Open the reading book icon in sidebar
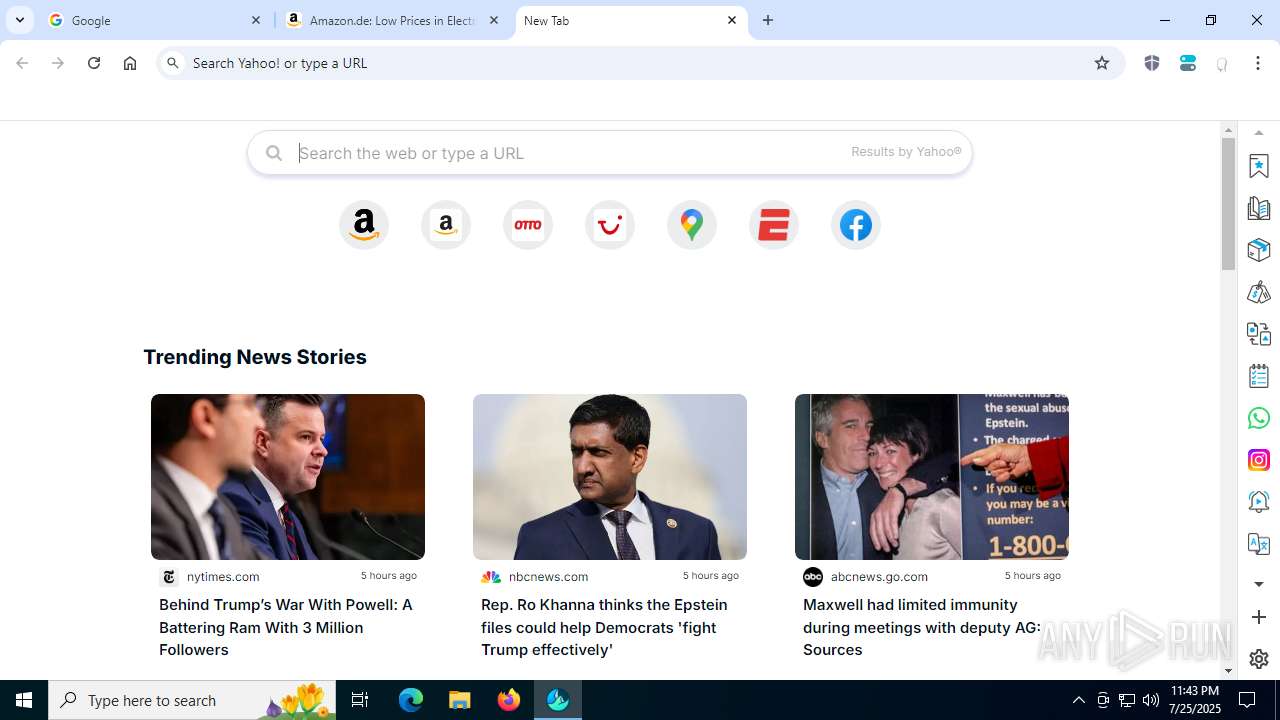 (1259, 208)
